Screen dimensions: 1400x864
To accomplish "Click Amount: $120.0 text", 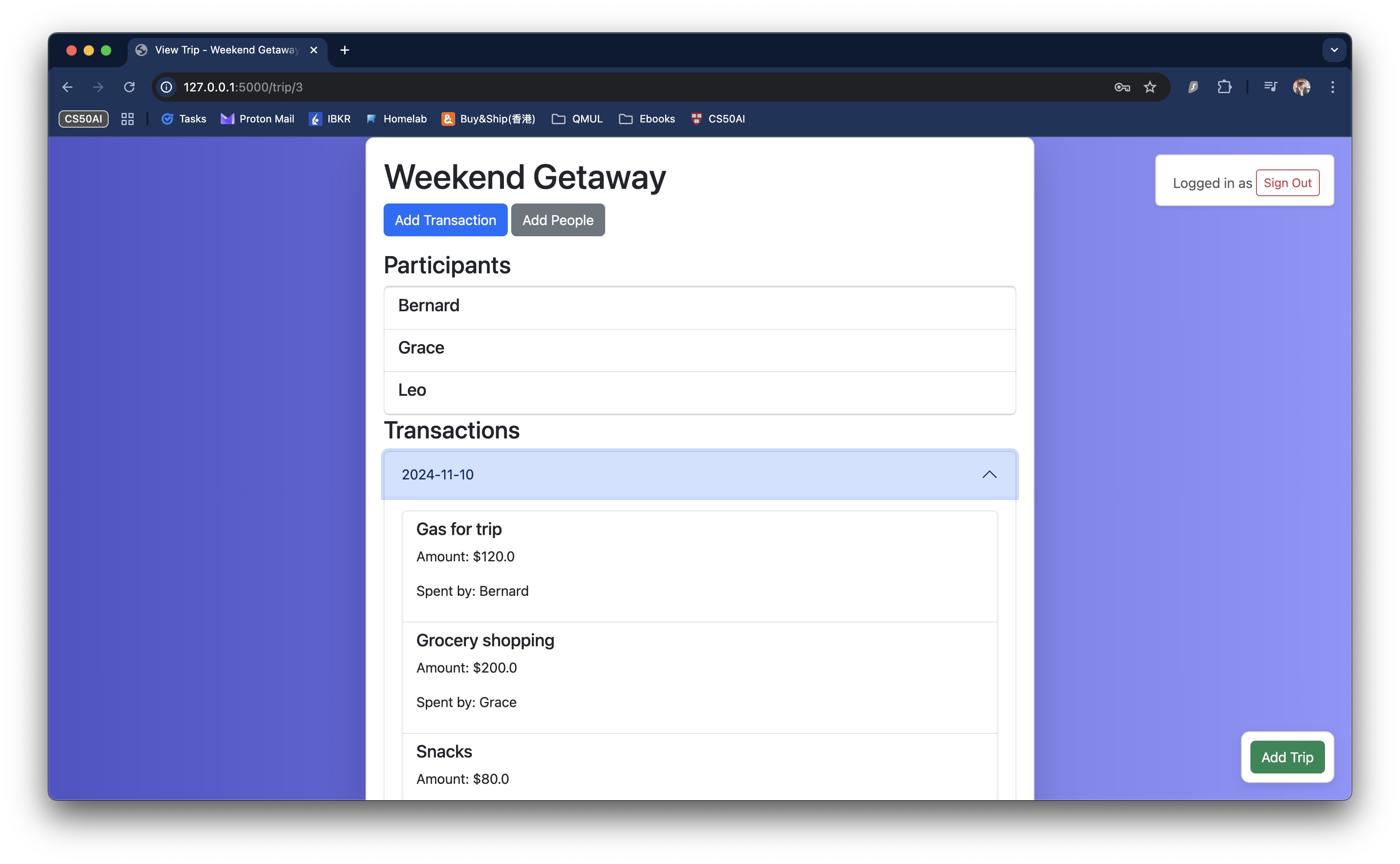I will (465, 557).
